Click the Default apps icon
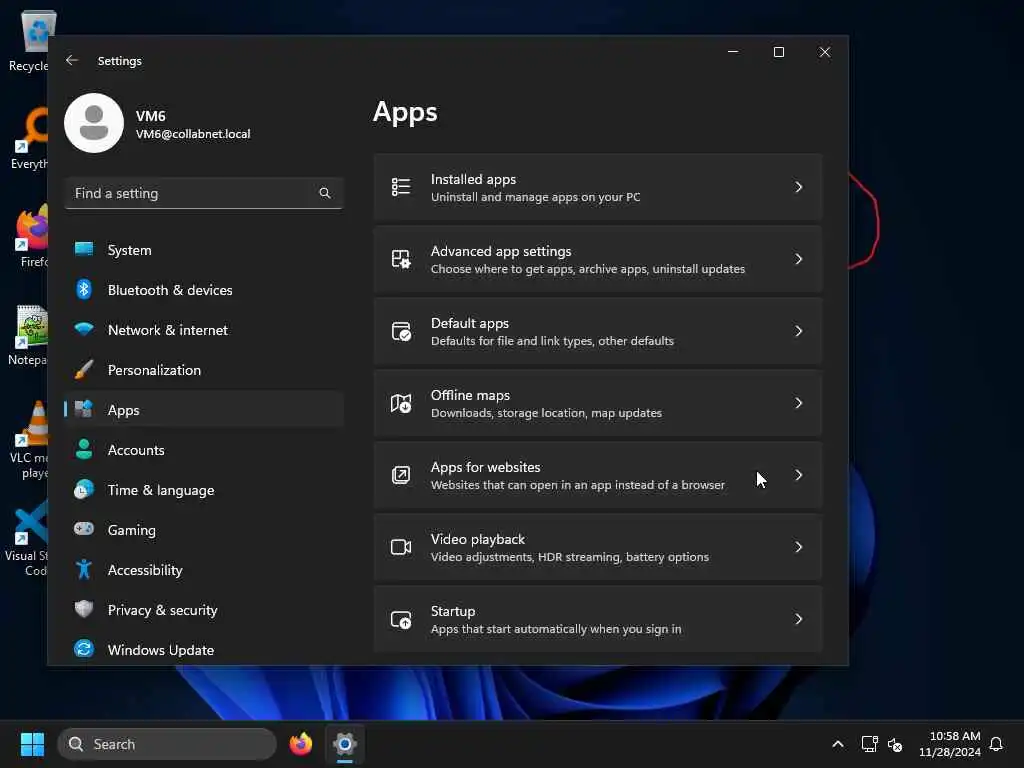The height and width of the screenshot is (768, 1024). (x=401, y=331)
